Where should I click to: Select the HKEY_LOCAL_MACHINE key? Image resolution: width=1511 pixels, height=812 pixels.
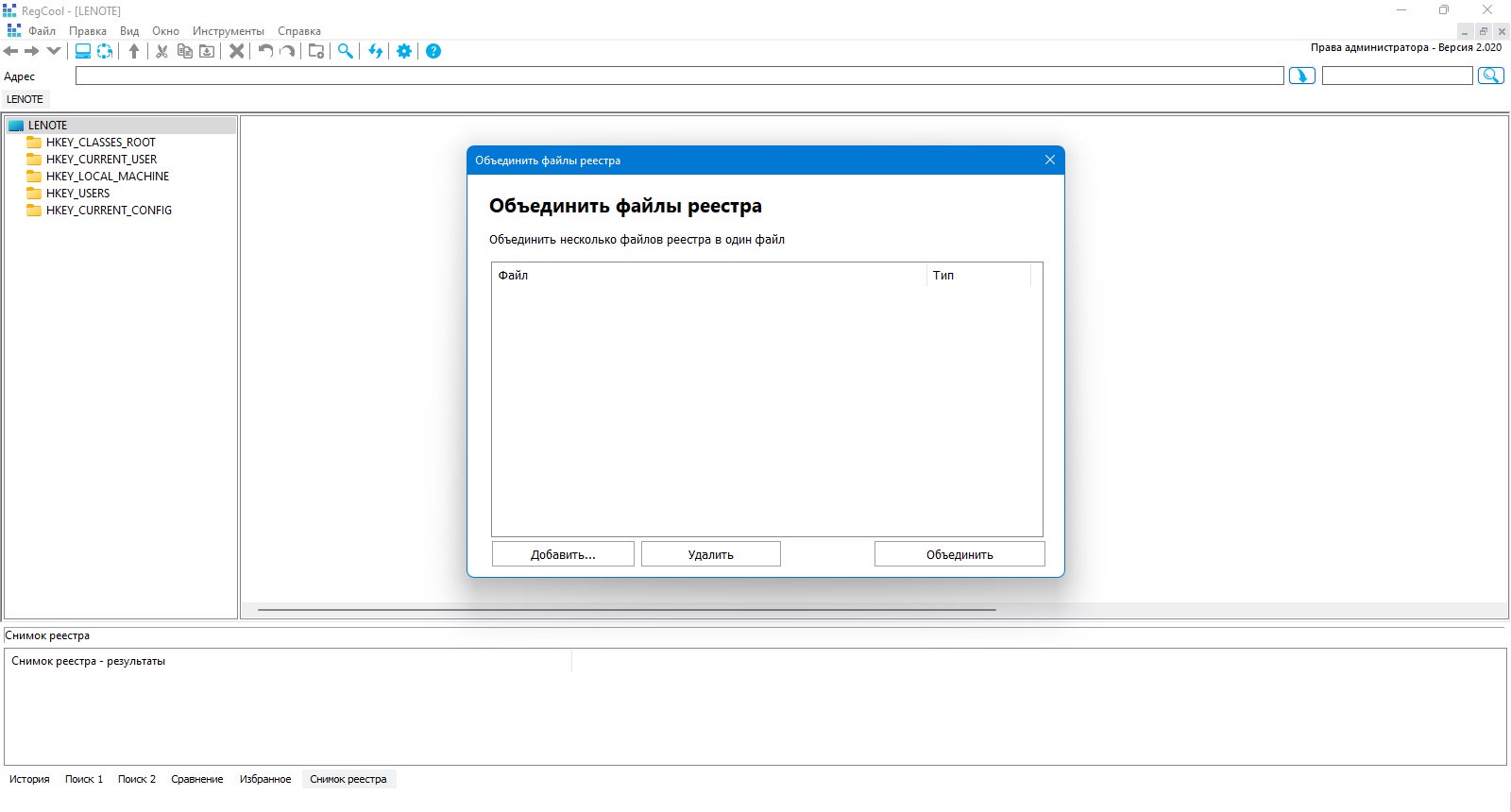[x=108, y=177]
